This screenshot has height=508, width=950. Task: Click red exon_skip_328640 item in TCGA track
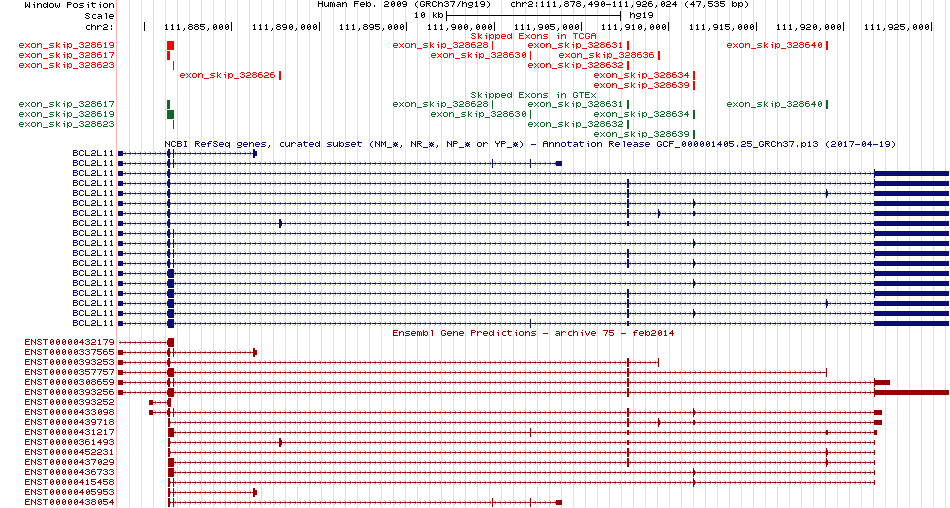tap(777, 45)
